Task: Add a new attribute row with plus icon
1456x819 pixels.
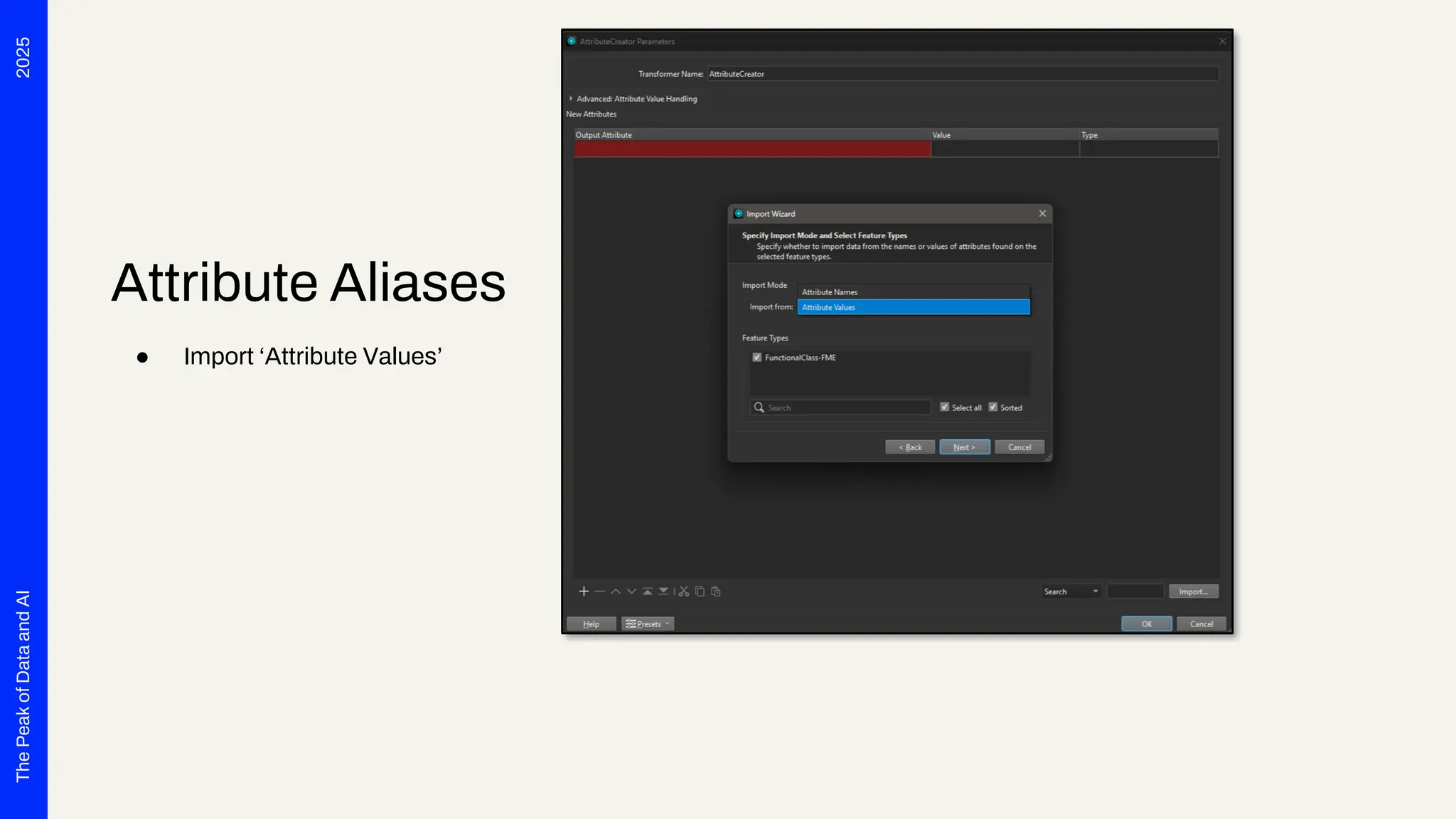Action: coord(584,591)
